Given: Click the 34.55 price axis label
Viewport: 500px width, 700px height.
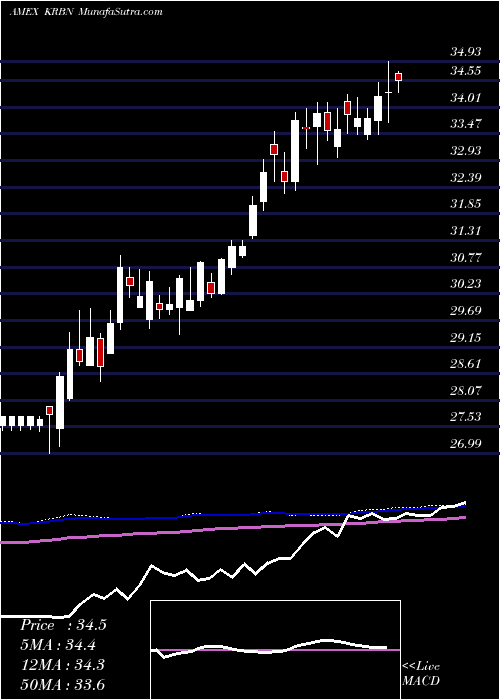Looking at the screenshot, I should coord(466,71).
